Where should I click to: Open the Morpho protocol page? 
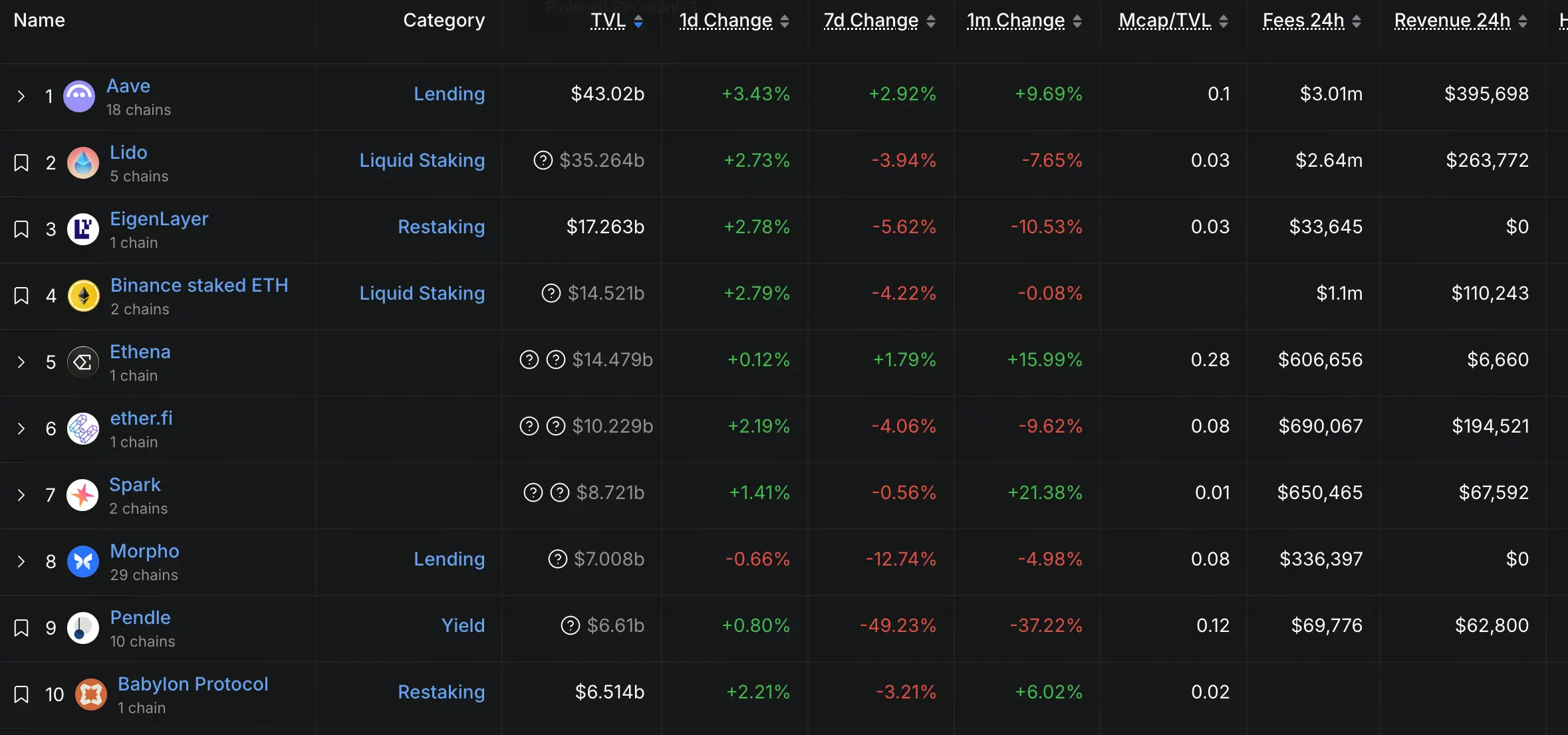point(144,552)
